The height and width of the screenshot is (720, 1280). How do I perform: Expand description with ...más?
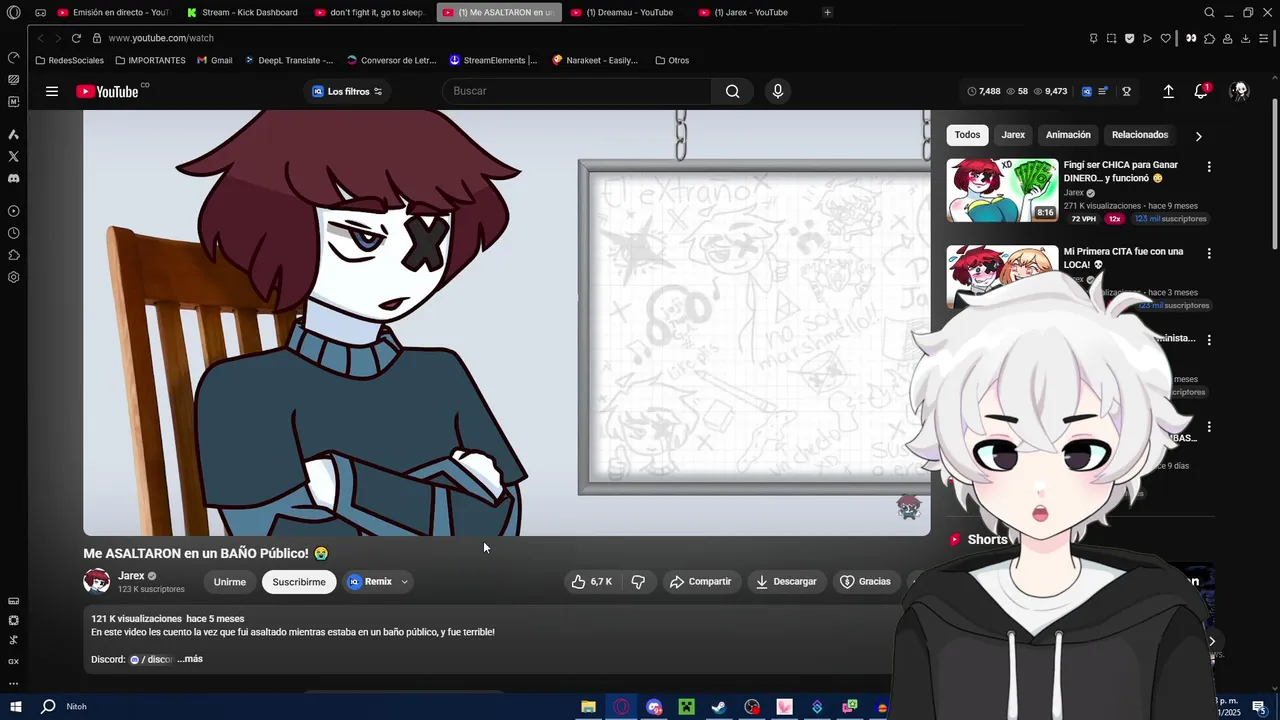190,659
